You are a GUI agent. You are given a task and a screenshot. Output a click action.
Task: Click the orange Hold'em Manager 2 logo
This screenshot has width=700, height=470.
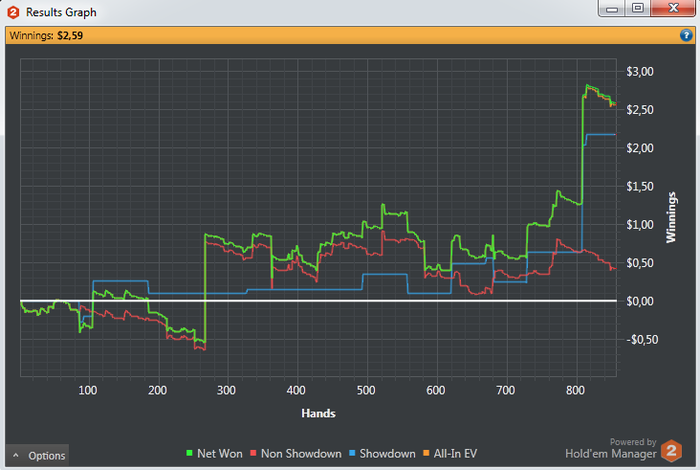coord(671,451)
